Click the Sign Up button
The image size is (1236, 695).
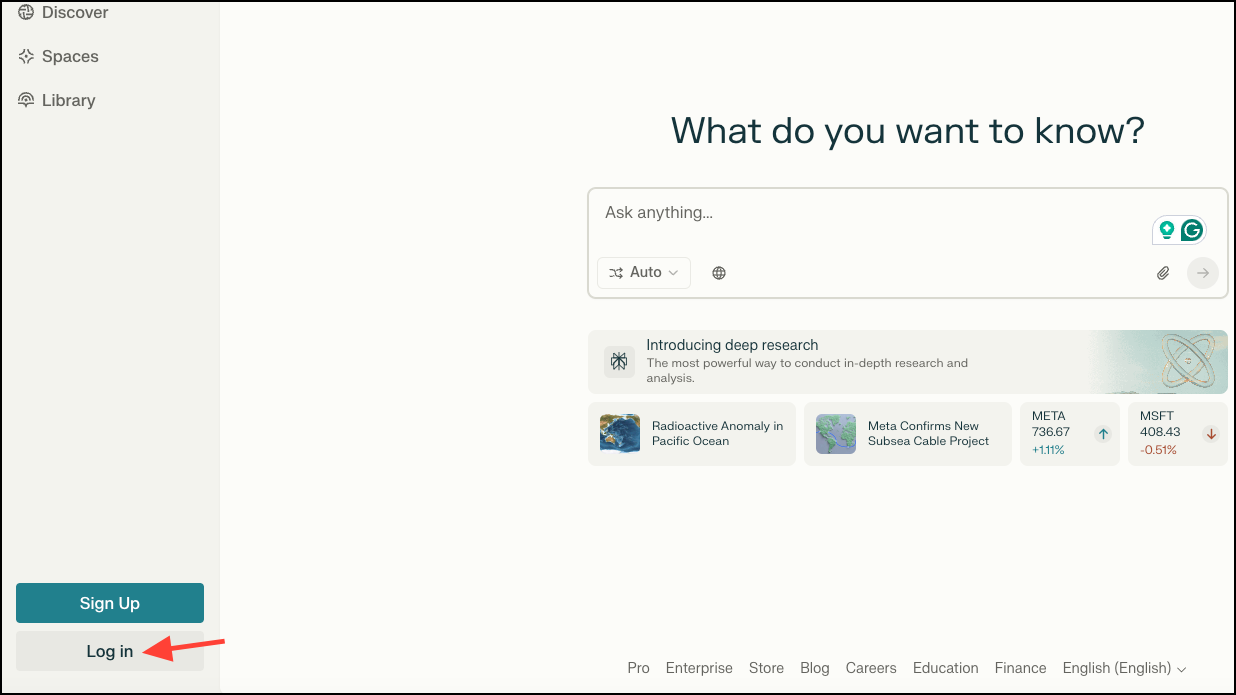110,603
